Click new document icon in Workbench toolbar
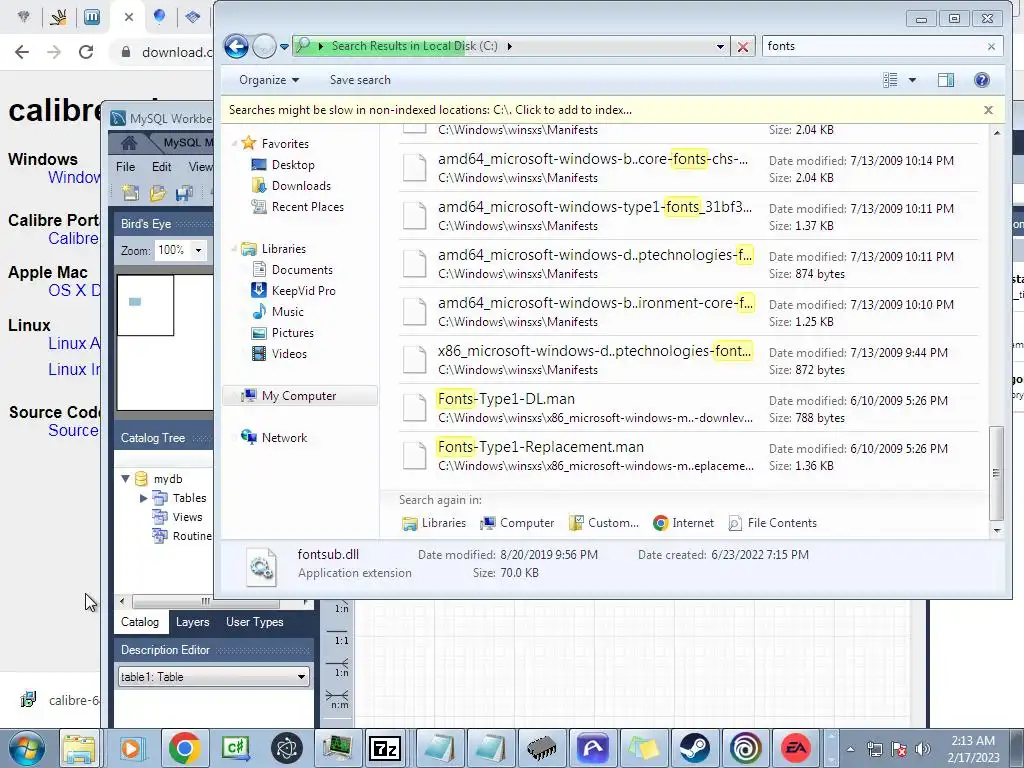 click(130, 192)
